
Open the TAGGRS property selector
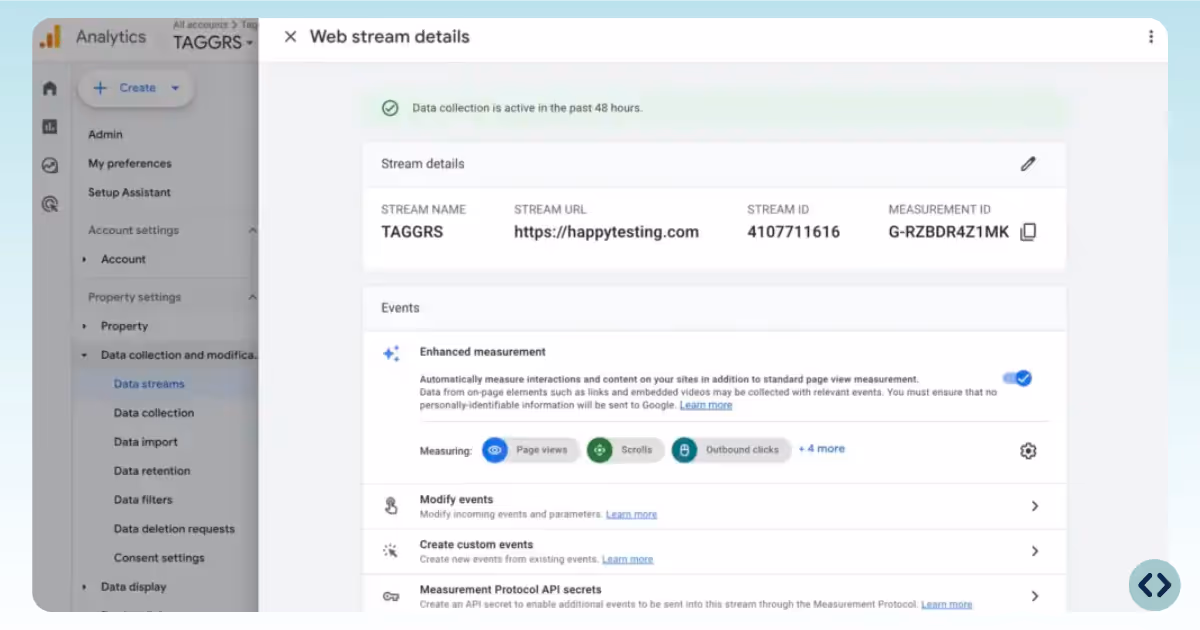[214, 43]
